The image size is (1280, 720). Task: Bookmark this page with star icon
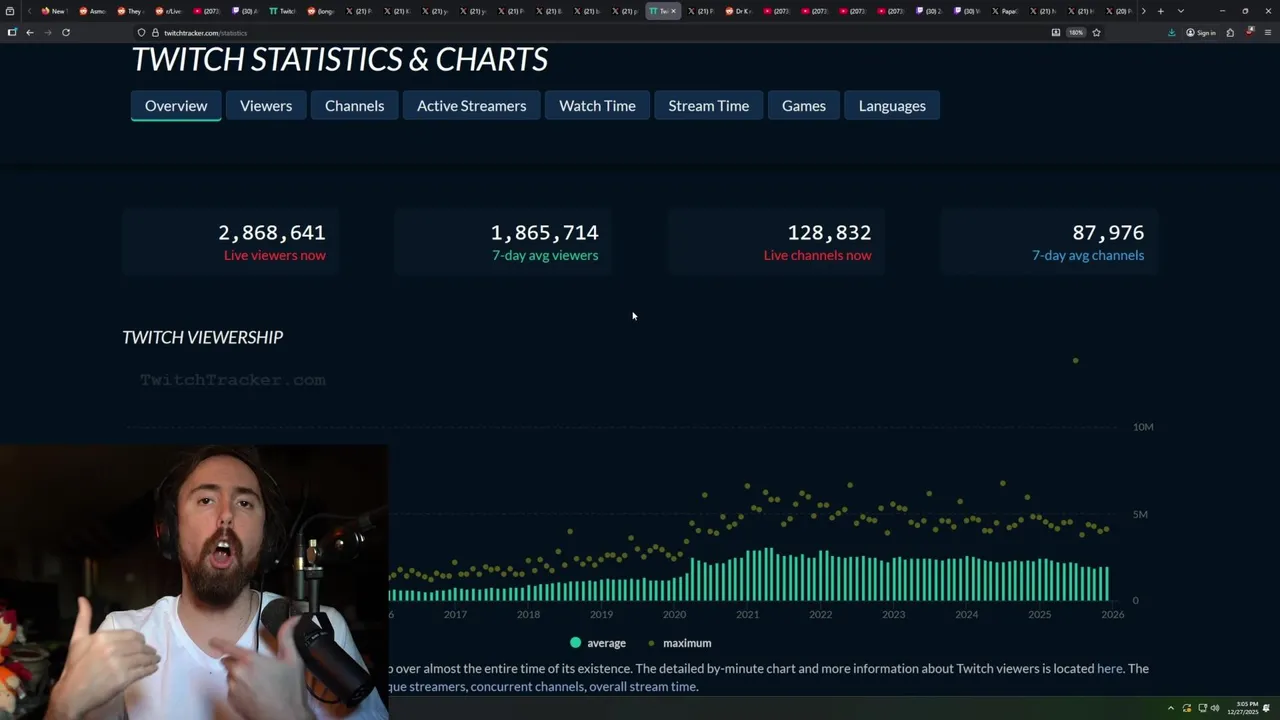tap(1096, 33)
